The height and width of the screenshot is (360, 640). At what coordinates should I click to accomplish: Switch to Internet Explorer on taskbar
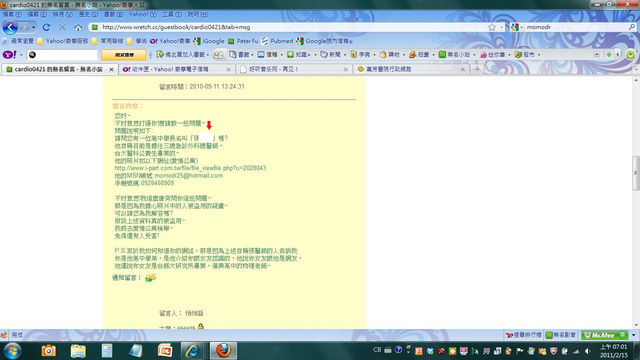point(192,351)
